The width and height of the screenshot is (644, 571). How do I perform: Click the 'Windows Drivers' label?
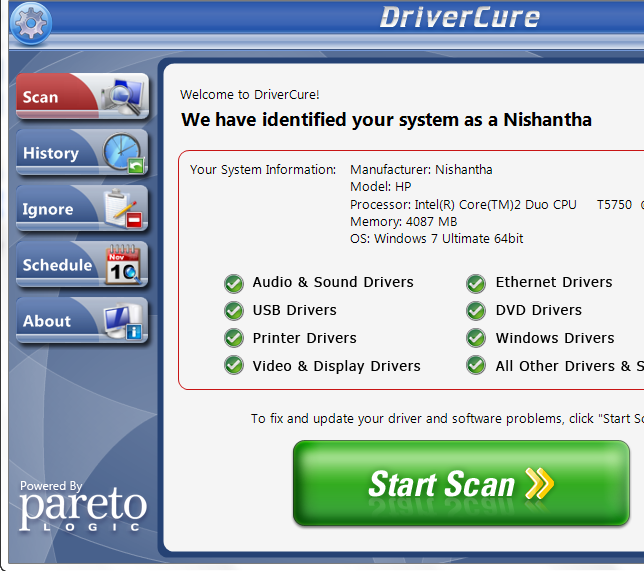click(555, 338)
